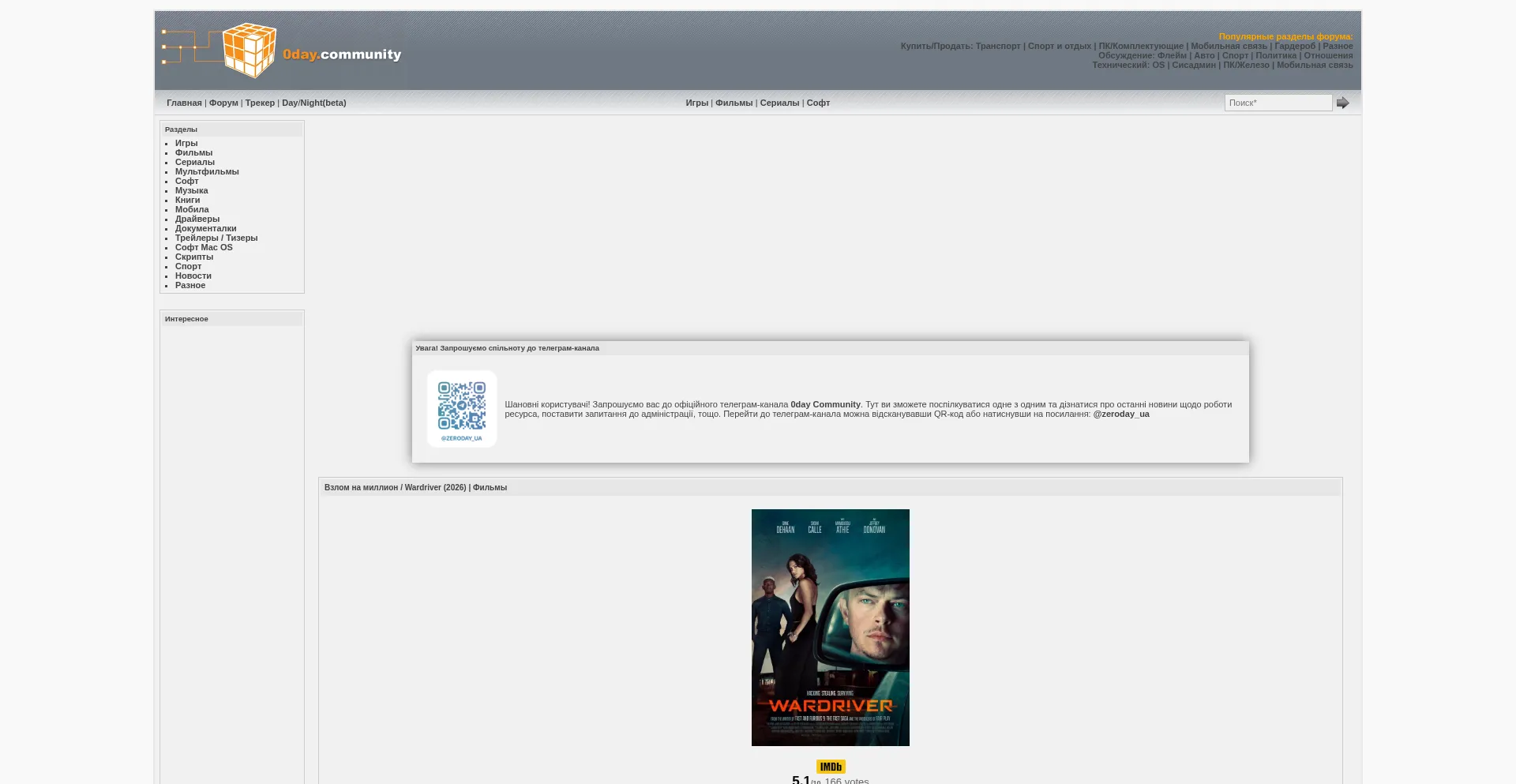Open Трекер from the nav bar

[x=260, y=103]
